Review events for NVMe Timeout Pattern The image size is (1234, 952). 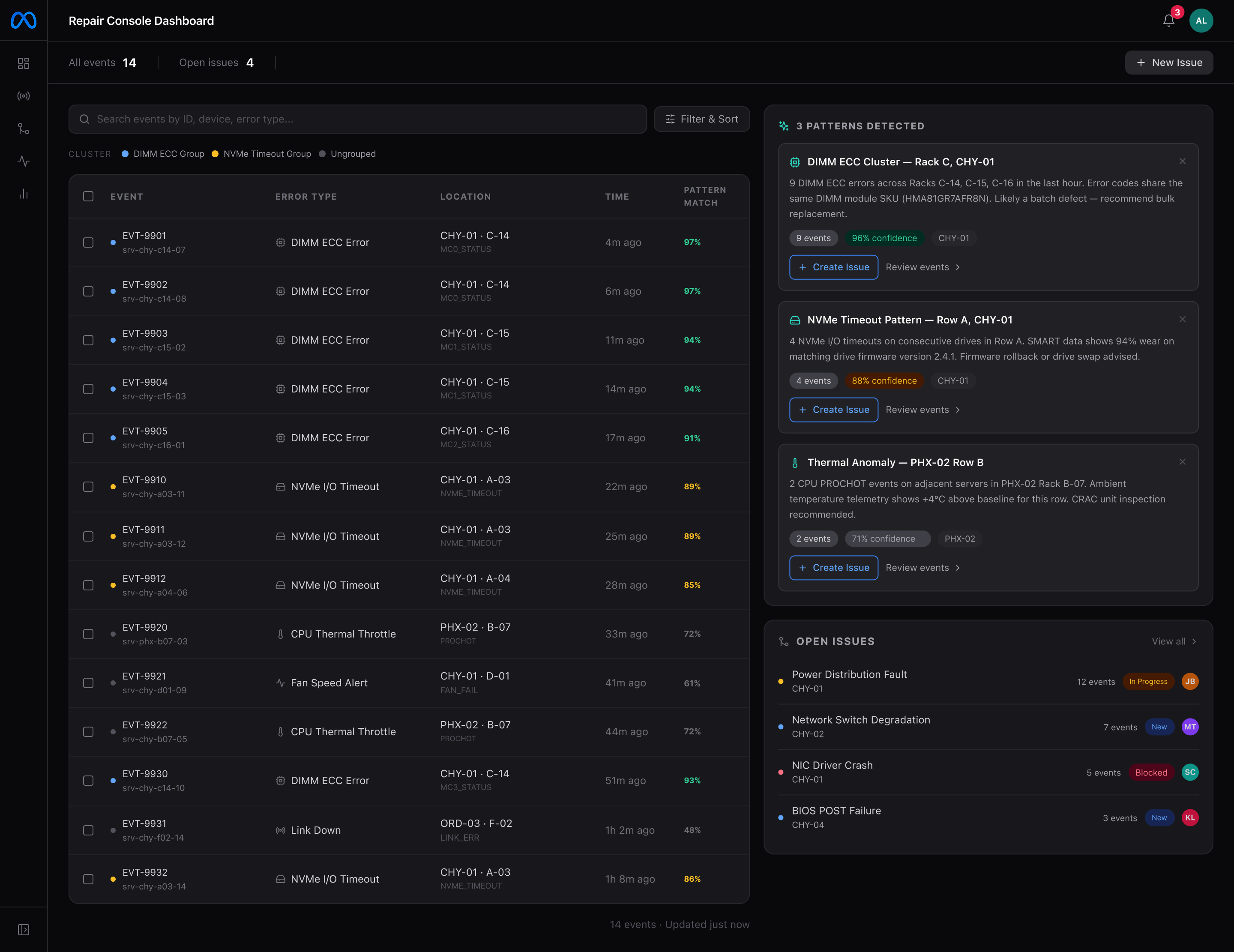tap(923, 410)
